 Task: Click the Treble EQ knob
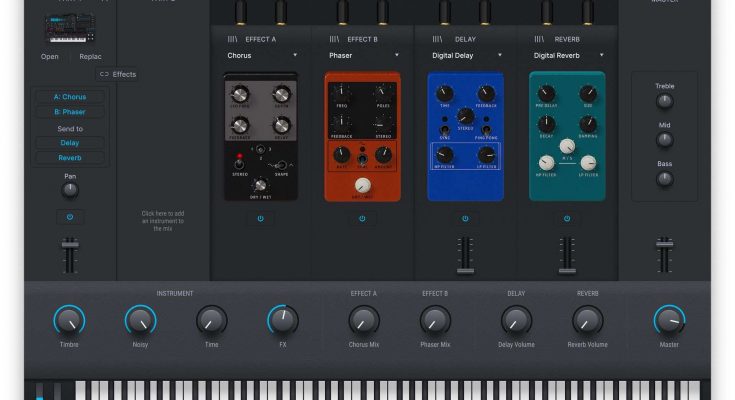[x=665, y=101]
